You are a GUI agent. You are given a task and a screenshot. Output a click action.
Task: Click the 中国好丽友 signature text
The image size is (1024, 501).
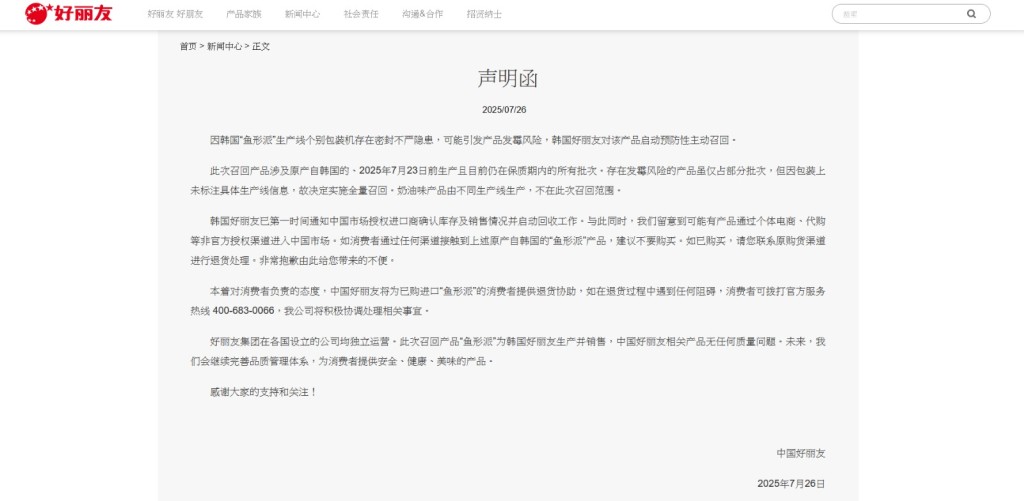tap(801, 453)
